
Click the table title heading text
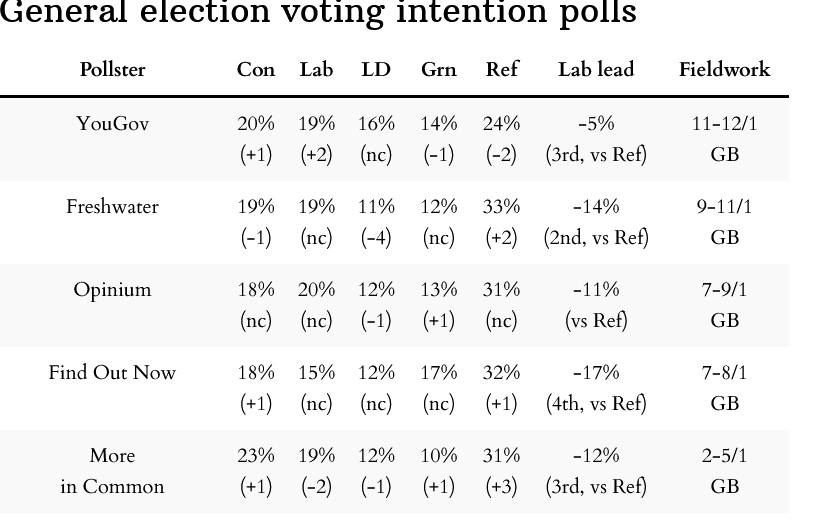(x=318, y=13)
